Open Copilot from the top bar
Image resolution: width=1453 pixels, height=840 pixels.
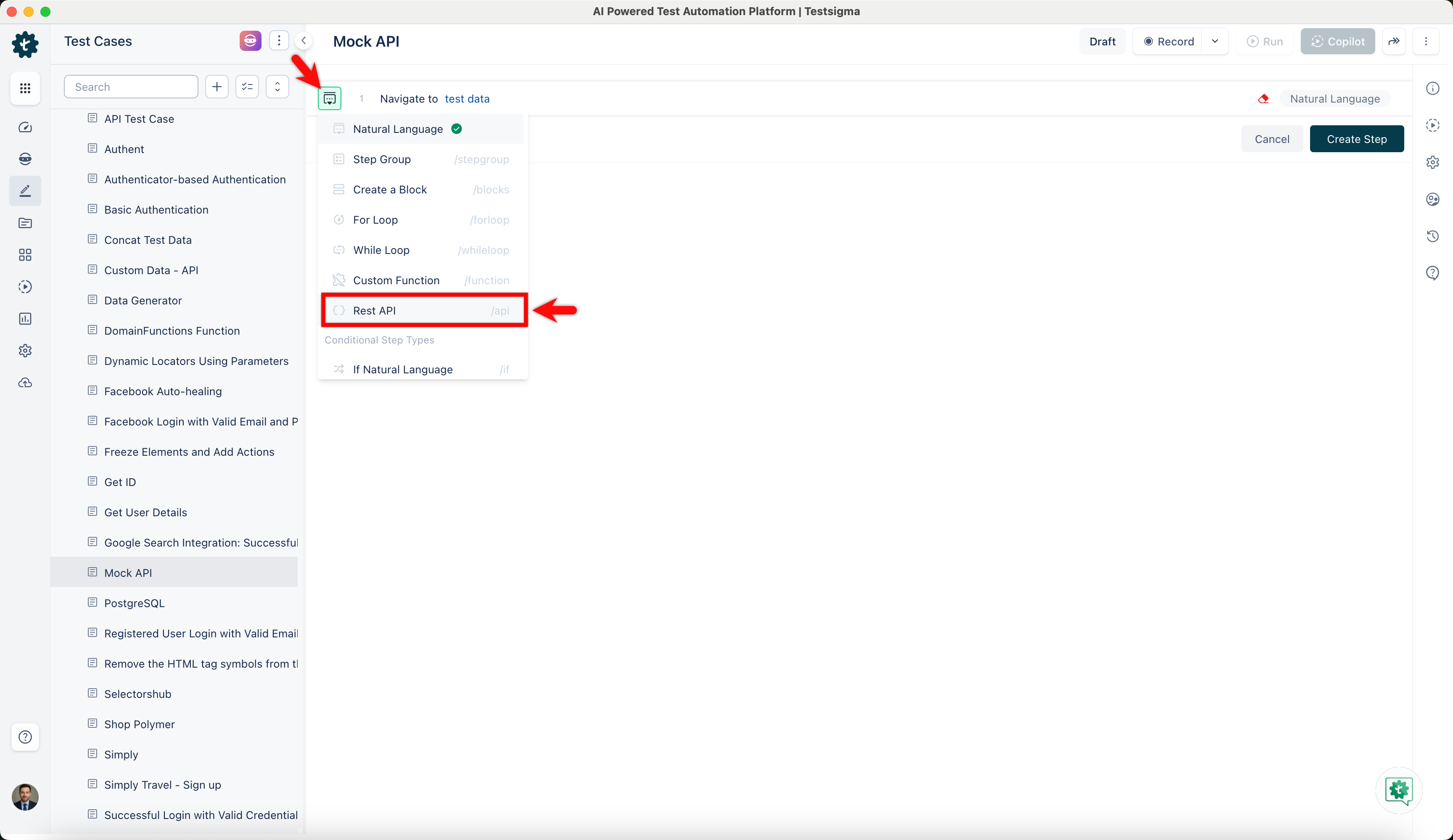click(1338, 42)
